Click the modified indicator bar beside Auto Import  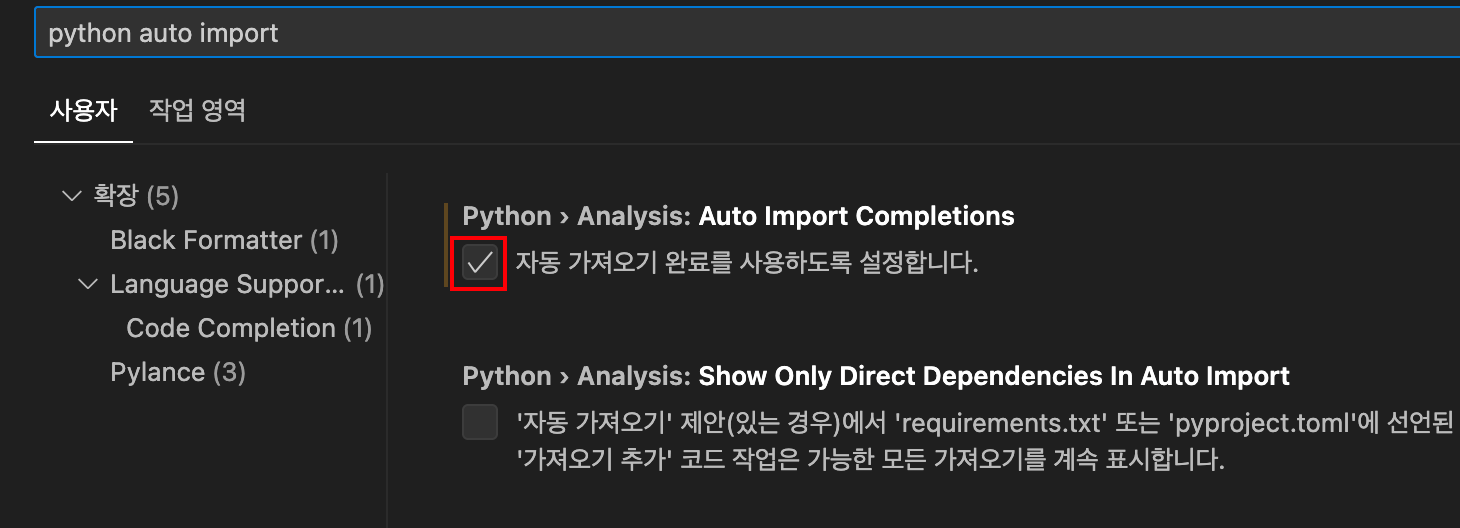446,245
